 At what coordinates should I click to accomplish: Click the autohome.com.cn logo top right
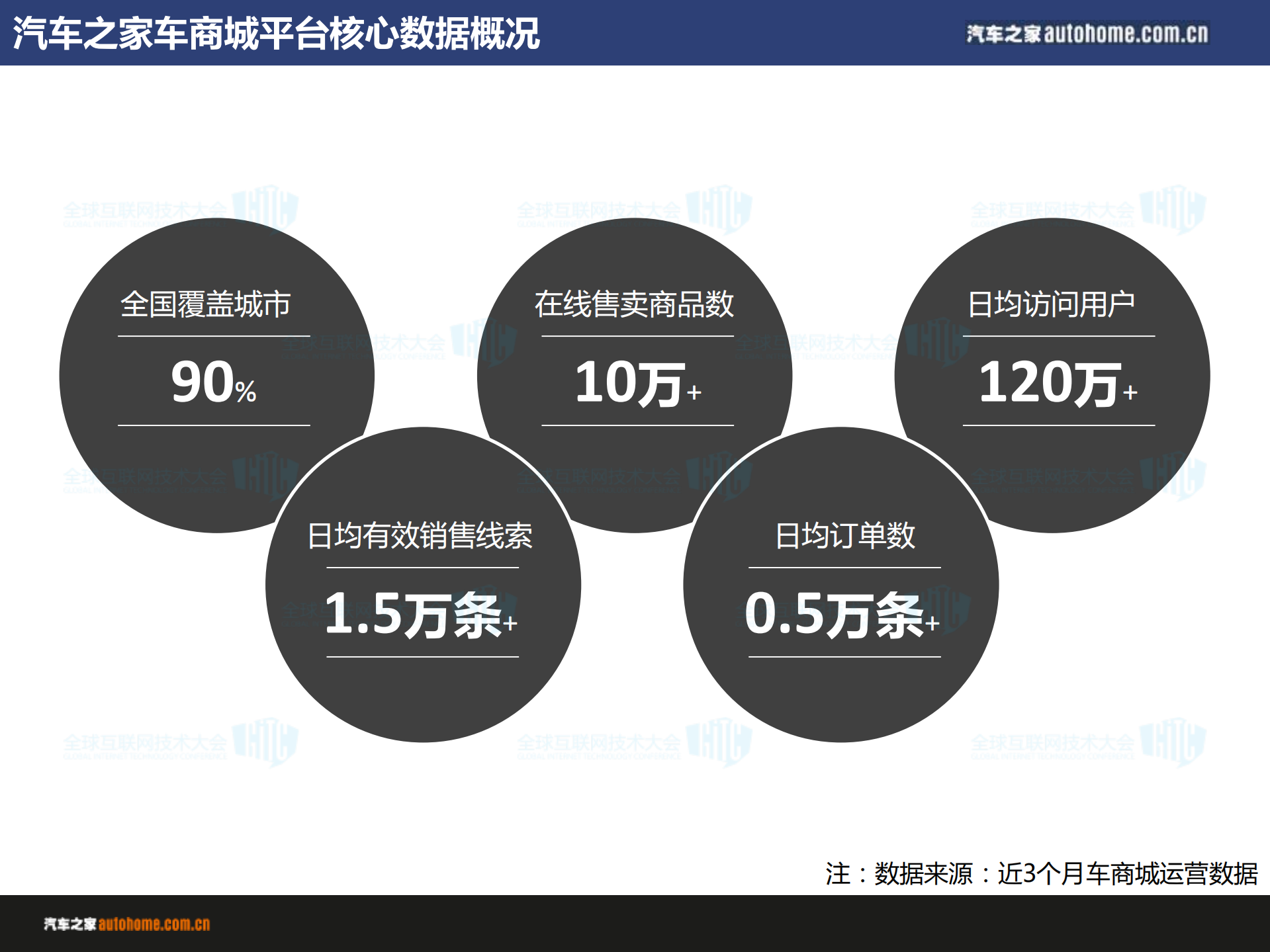[x=1088, y=34]
